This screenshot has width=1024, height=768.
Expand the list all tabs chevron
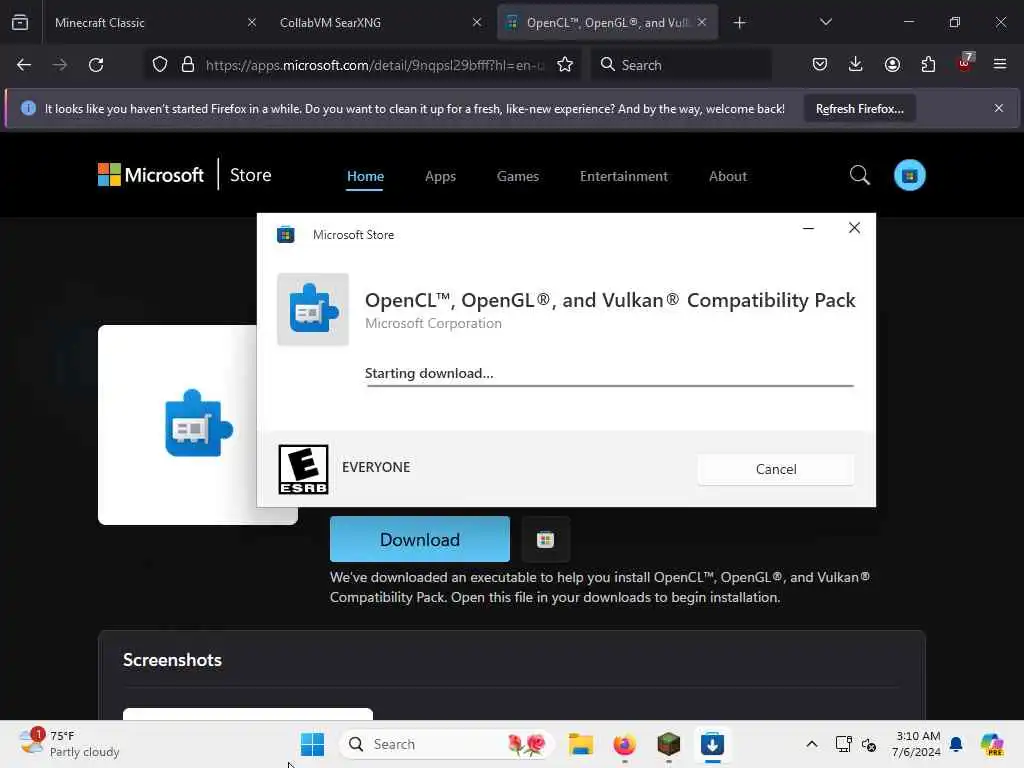(x=825, y=23)
